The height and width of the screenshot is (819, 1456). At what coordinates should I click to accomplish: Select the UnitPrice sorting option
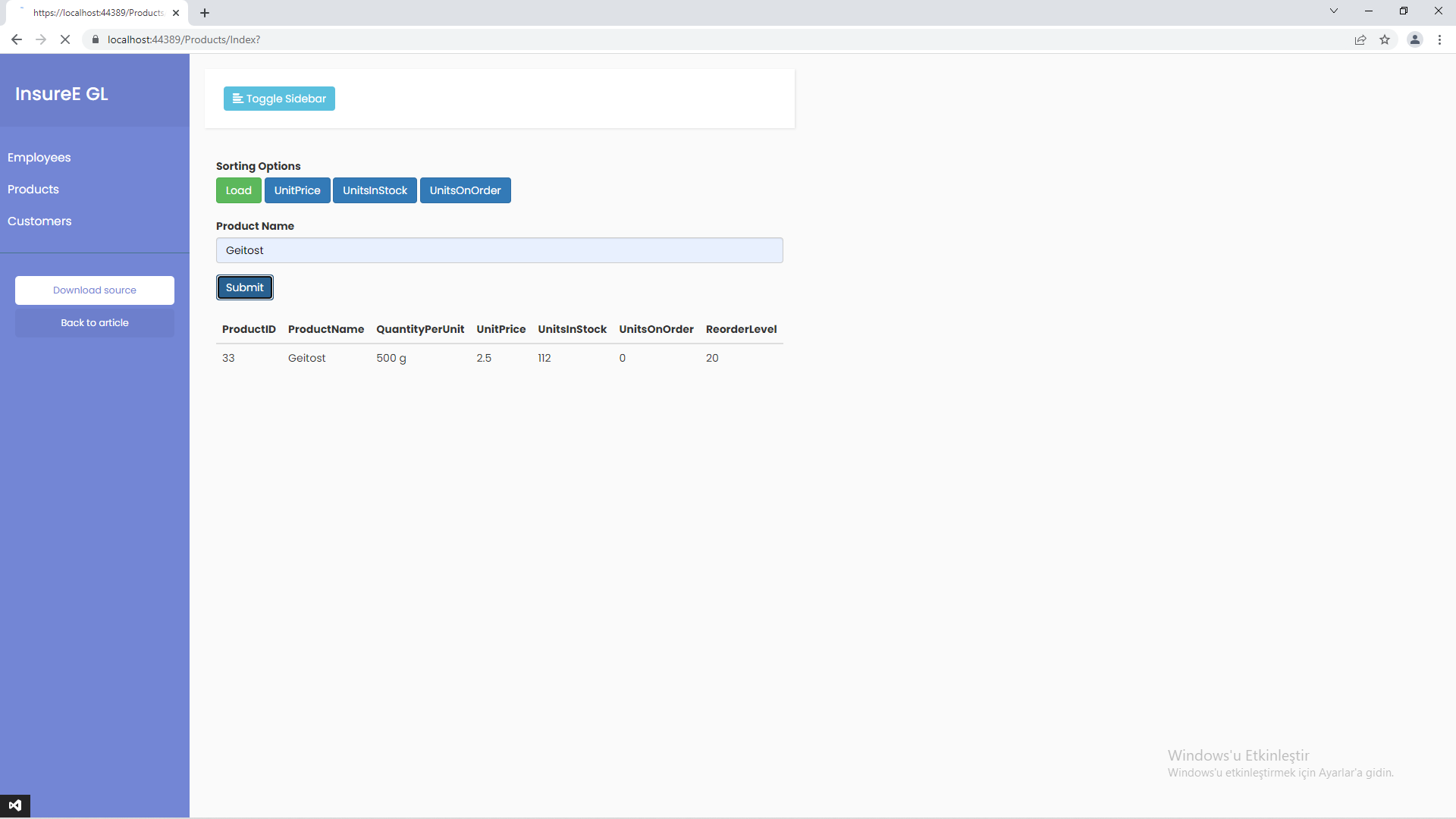[x=297, y=190]
